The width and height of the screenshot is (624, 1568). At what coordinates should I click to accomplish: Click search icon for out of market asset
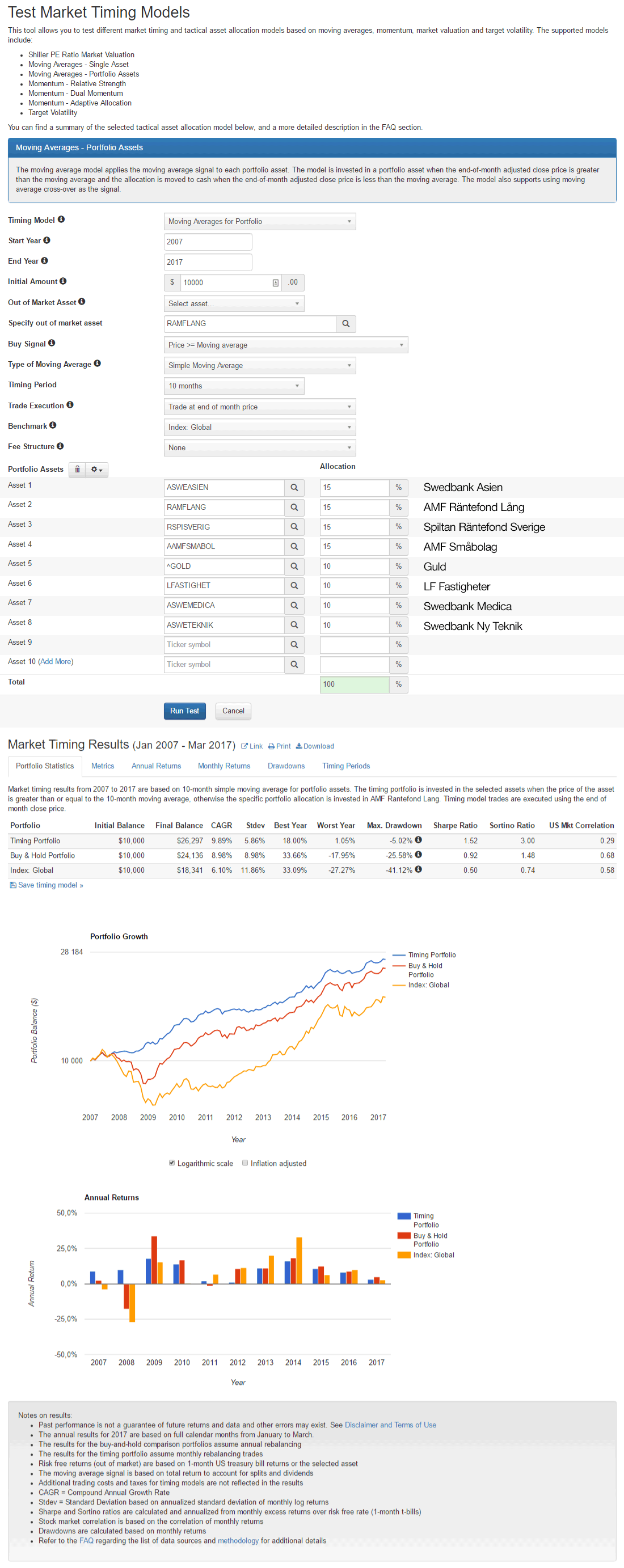coord(346,324)
